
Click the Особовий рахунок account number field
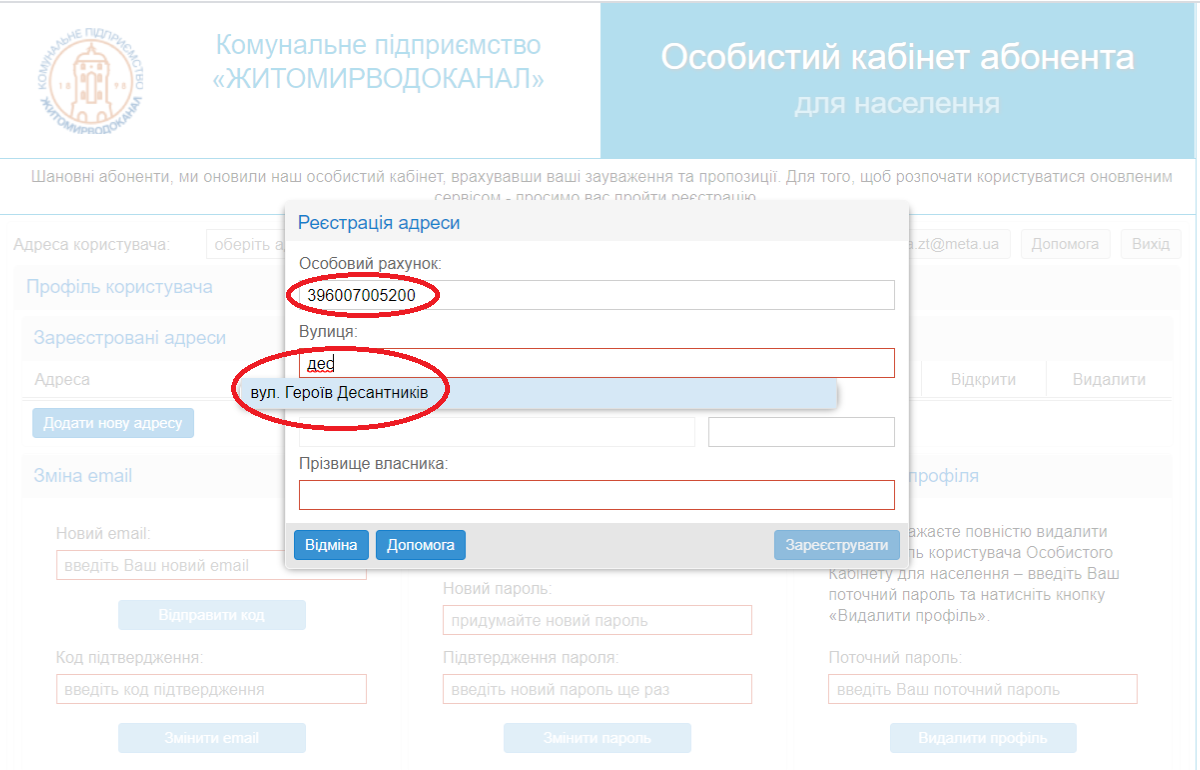point(596,295)
